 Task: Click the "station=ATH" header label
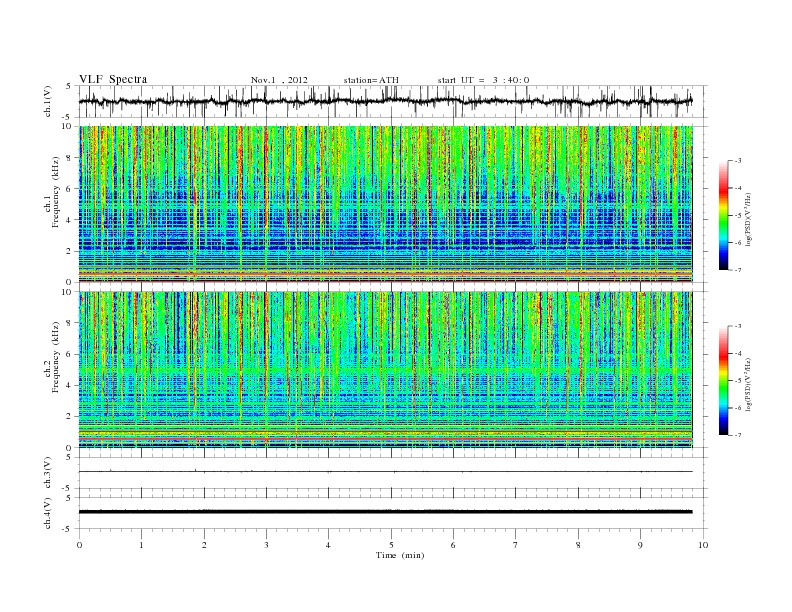[371, 80]
